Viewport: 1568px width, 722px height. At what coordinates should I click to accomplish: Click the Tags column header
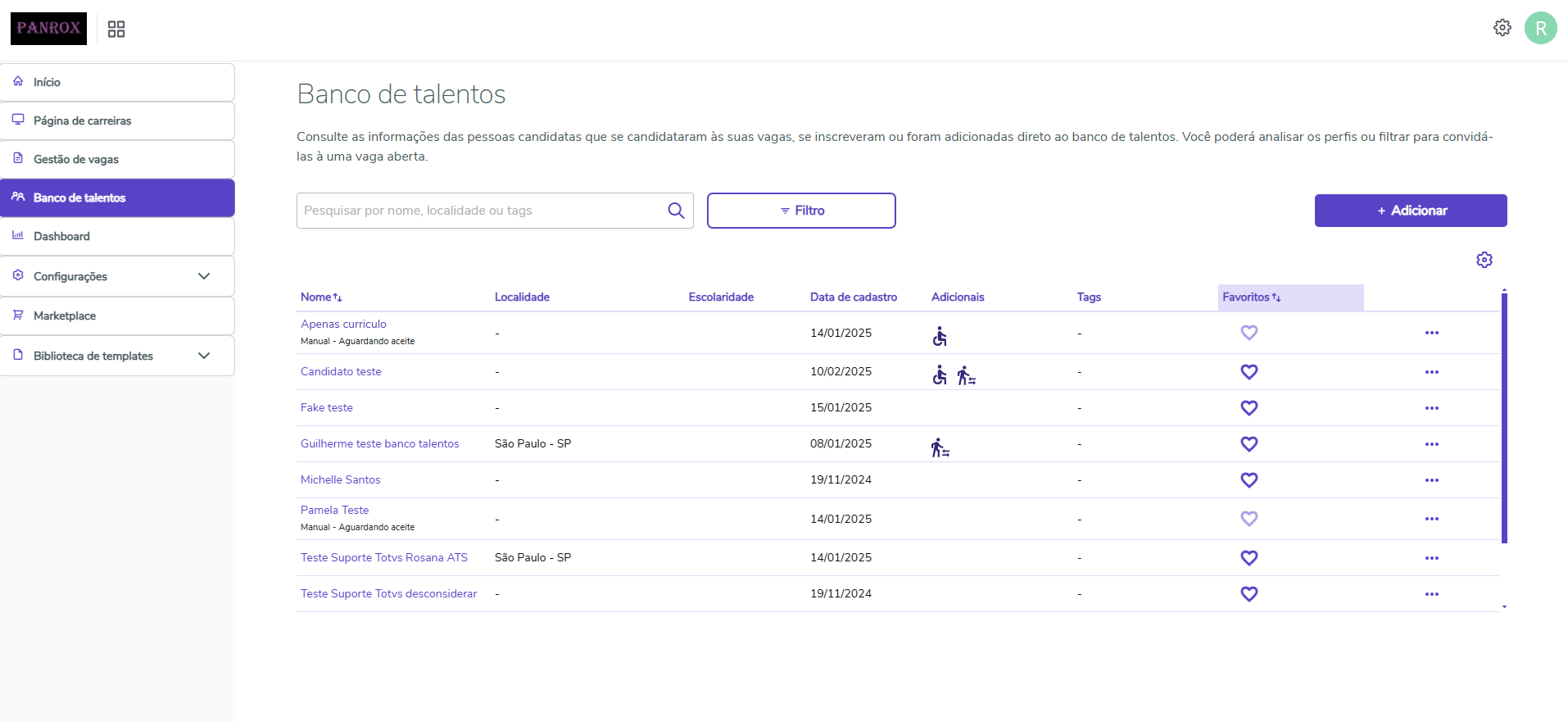[1089, 297]
